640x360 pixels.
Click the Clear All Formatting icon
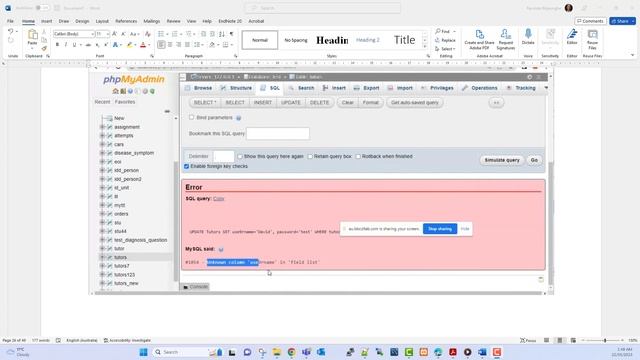point(148,34)
